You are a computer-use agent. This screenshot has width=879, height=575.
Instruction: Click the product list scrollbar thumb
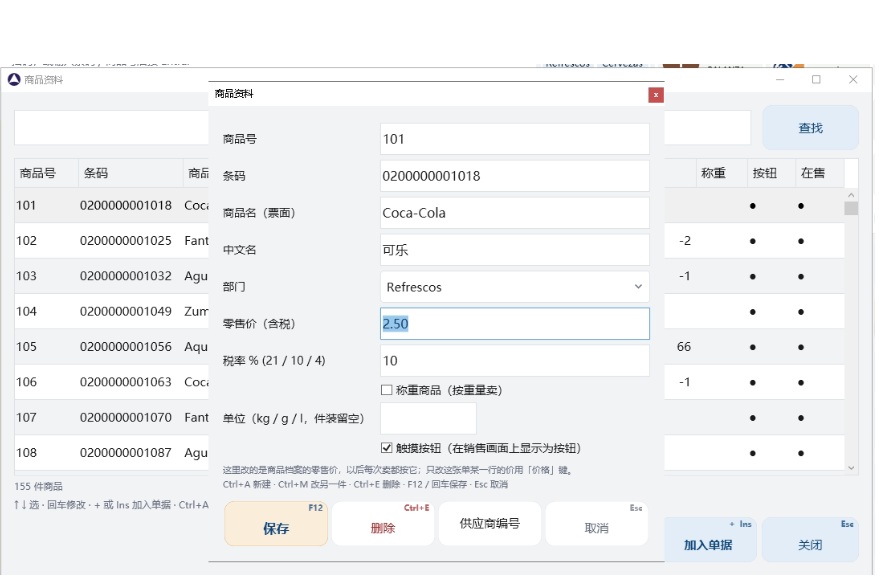(x=851, y=208)
